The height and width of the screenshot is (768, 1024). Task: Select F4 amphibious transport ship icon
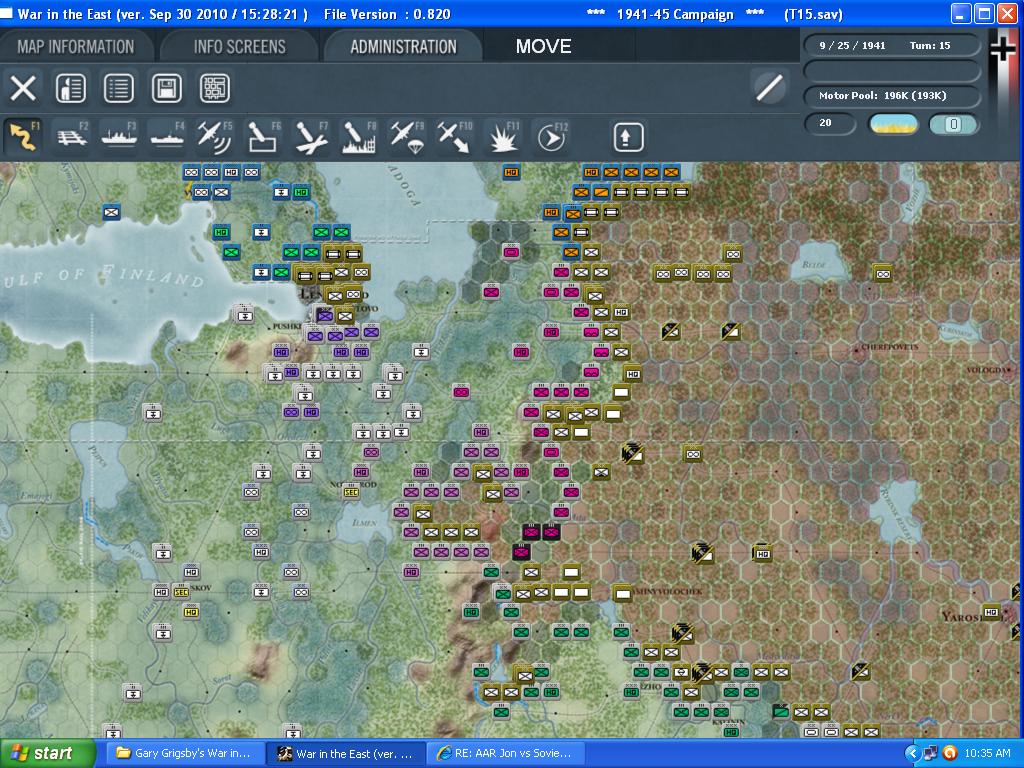(x=167, y=137)
